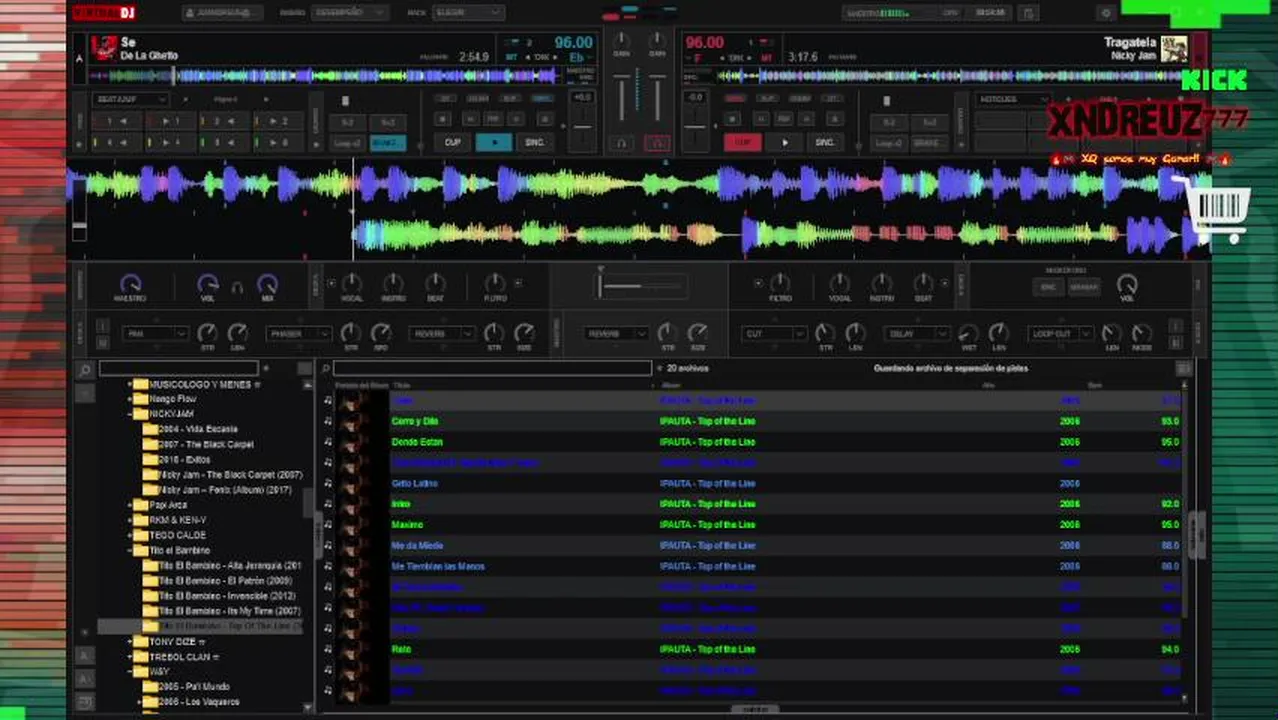Open the HOTCUES pad mode dropdown
This screenshot has height=720, width=1278.
coord(1012,99)
